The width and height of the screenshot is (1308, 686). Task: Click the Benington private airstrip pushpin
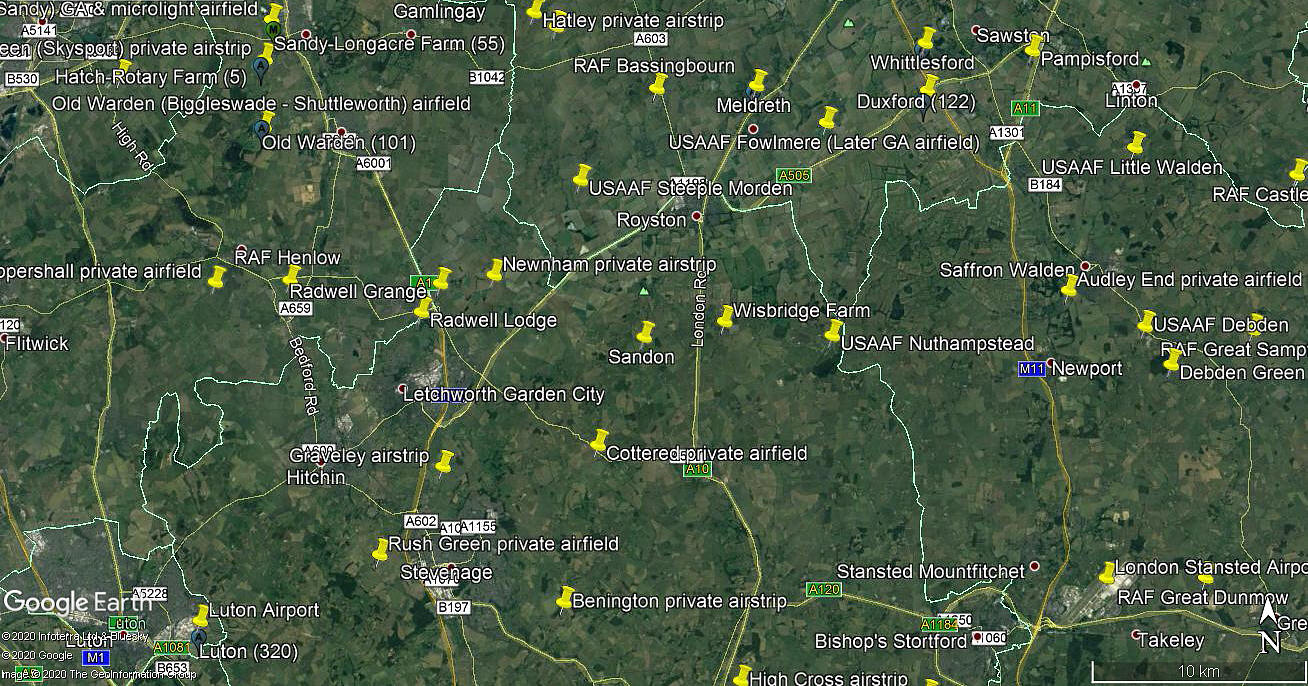(x=564, y=599)
